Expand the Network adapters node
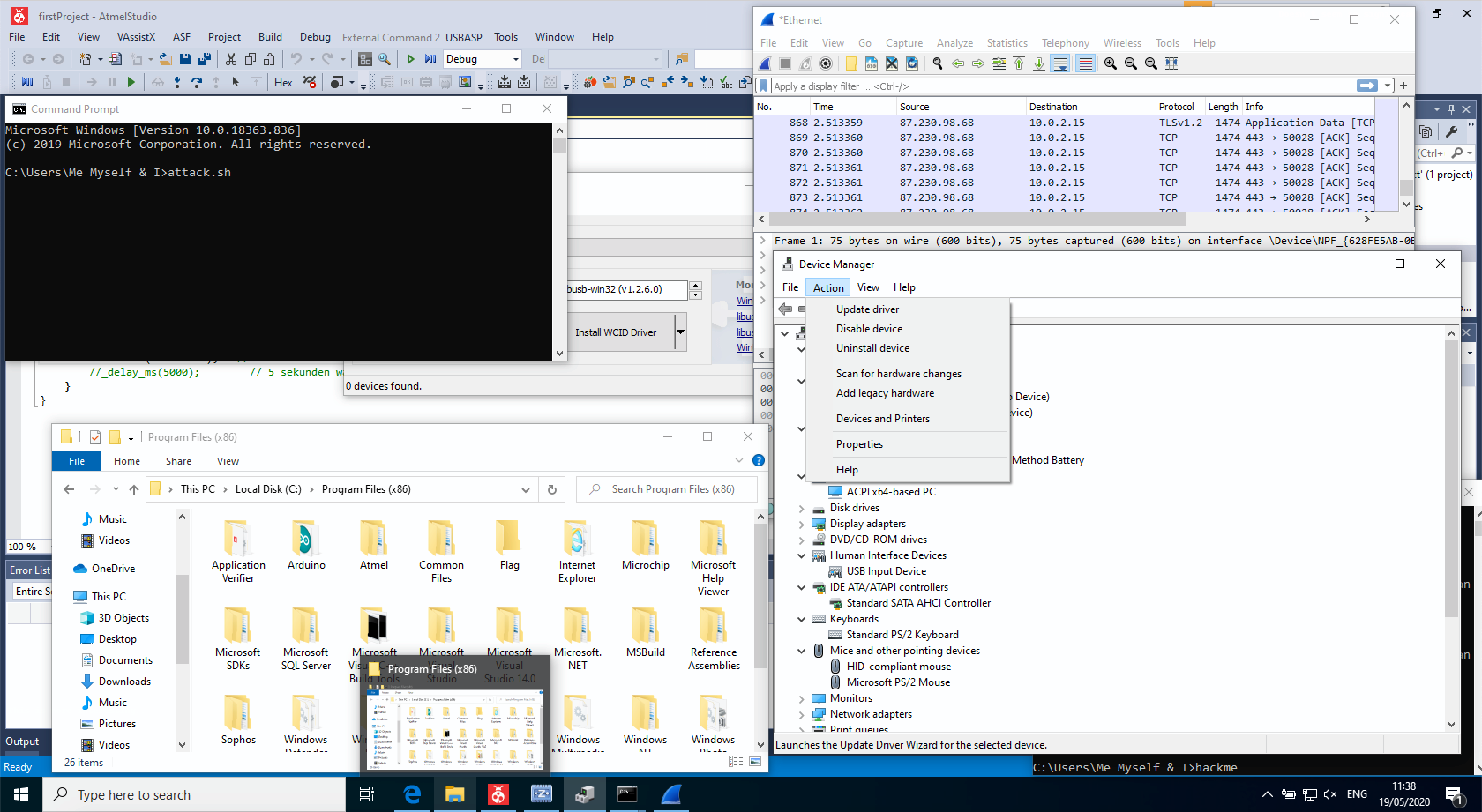Image resolution: width=1482 pixels, height=812 pixels. (x=801, y=715)
